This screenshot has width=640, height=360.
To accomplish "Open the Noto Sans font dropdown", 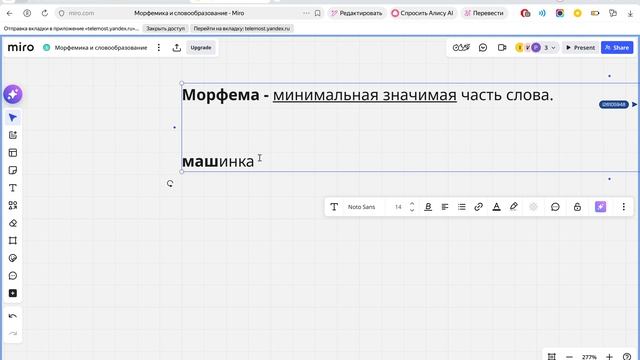I will coord(361,207).
